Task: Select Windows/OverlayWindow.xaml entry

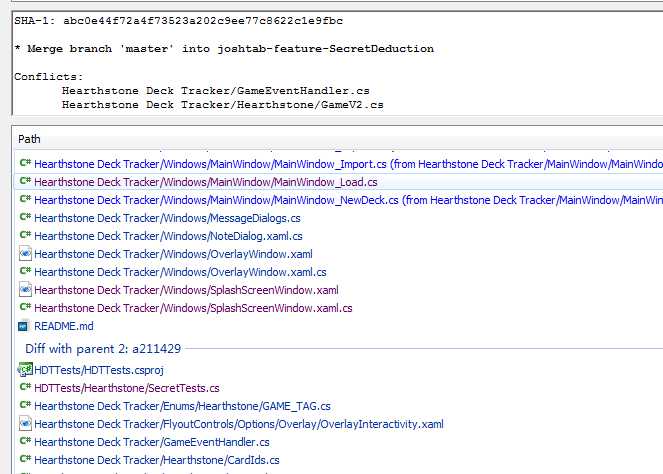Action: tap(173, 254)
